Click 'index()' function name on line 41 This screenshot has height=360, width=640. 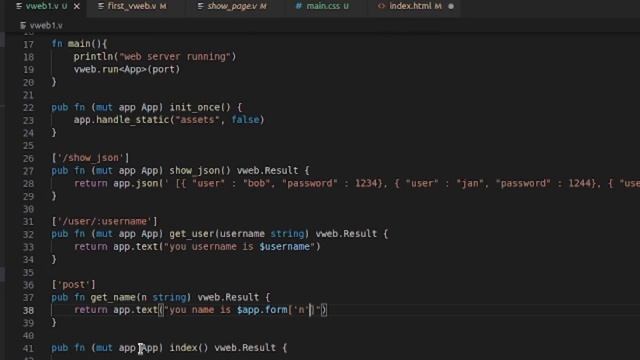(189, 348)
